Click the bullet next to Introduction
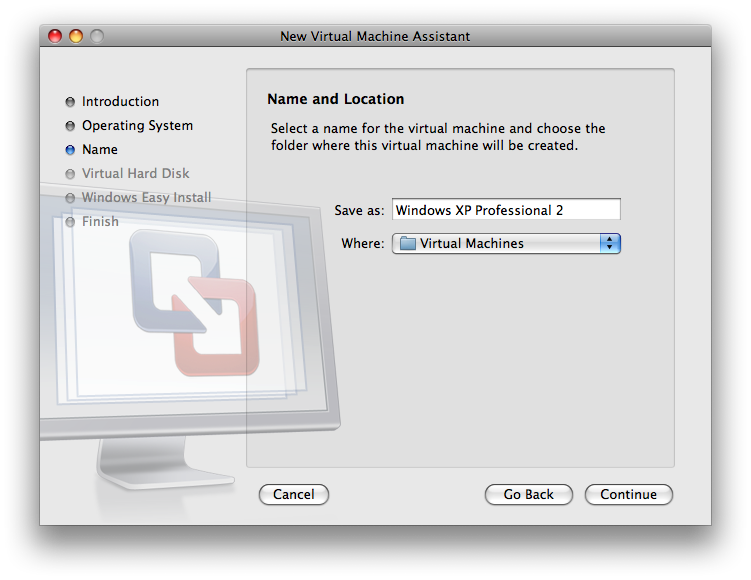 point(70,102)
